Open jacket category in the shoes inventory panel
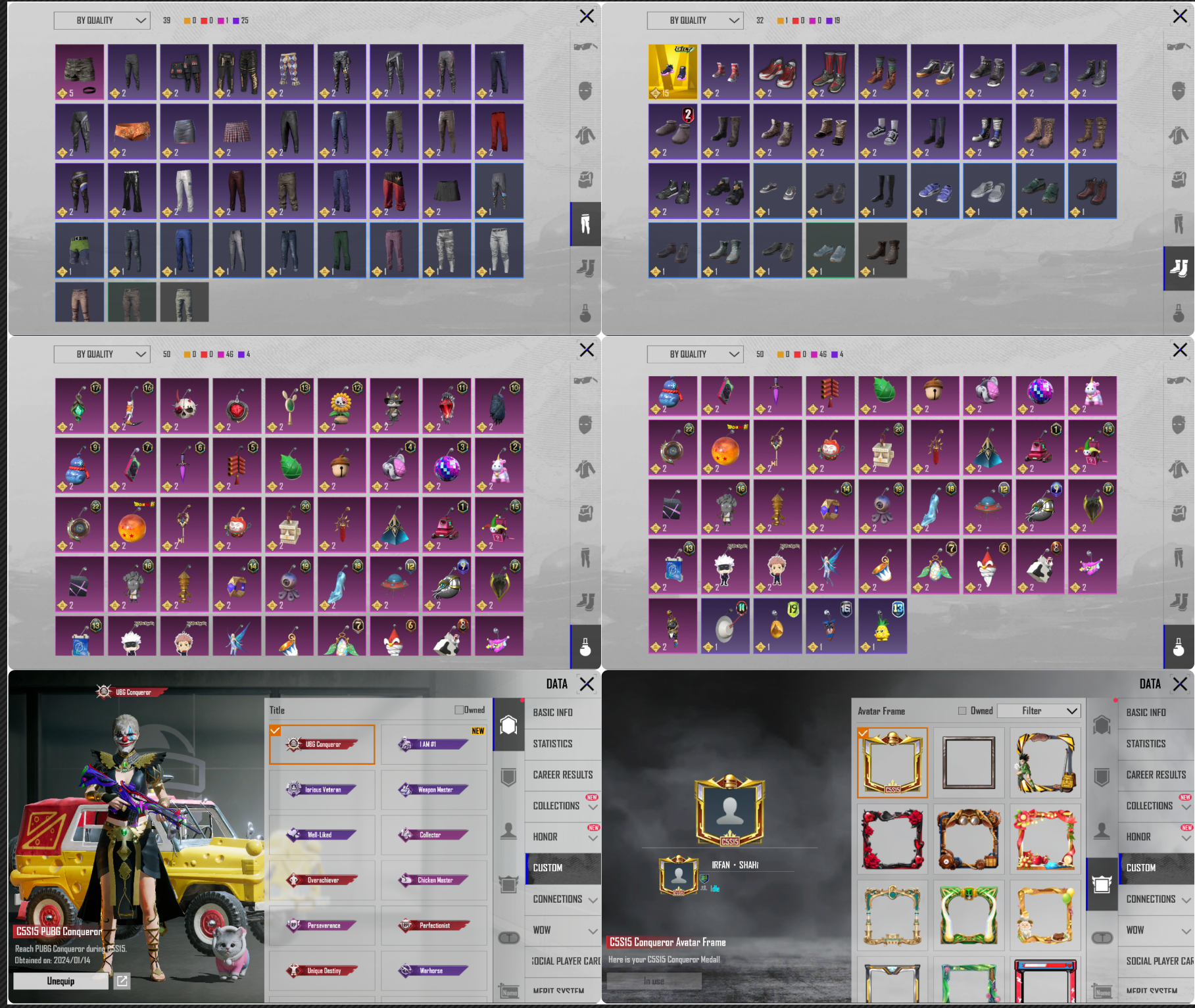Screen dimensions: 1195x1008 (1179, 135)
